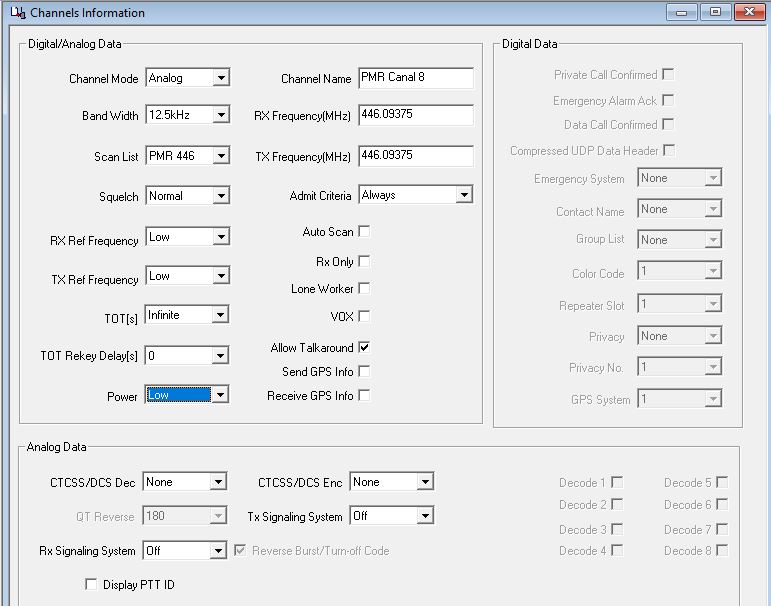This screenshot has width=771, height=606.
Task: Click the Contact Name dropdown
Action: coord(680,209)
